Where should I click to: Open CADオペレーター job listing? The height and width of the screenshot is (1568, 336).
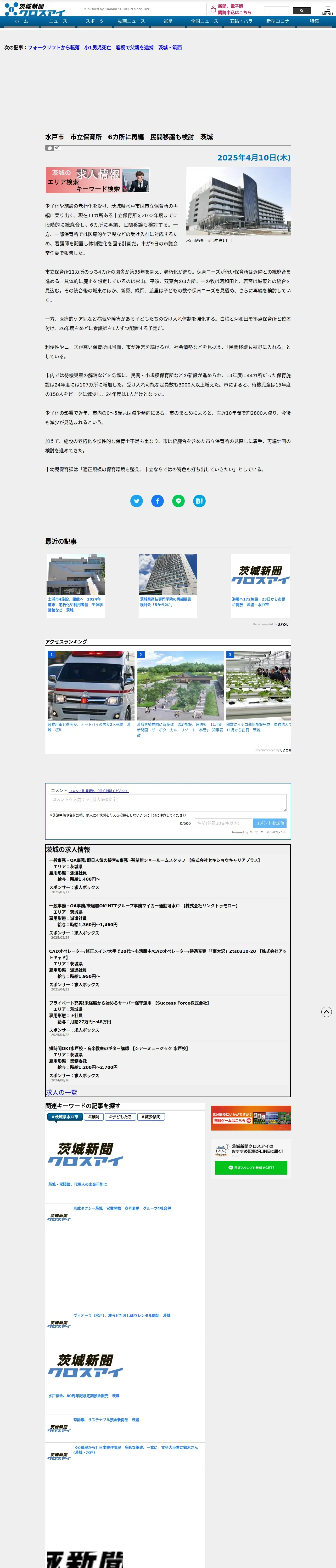(x=168, y=954)
